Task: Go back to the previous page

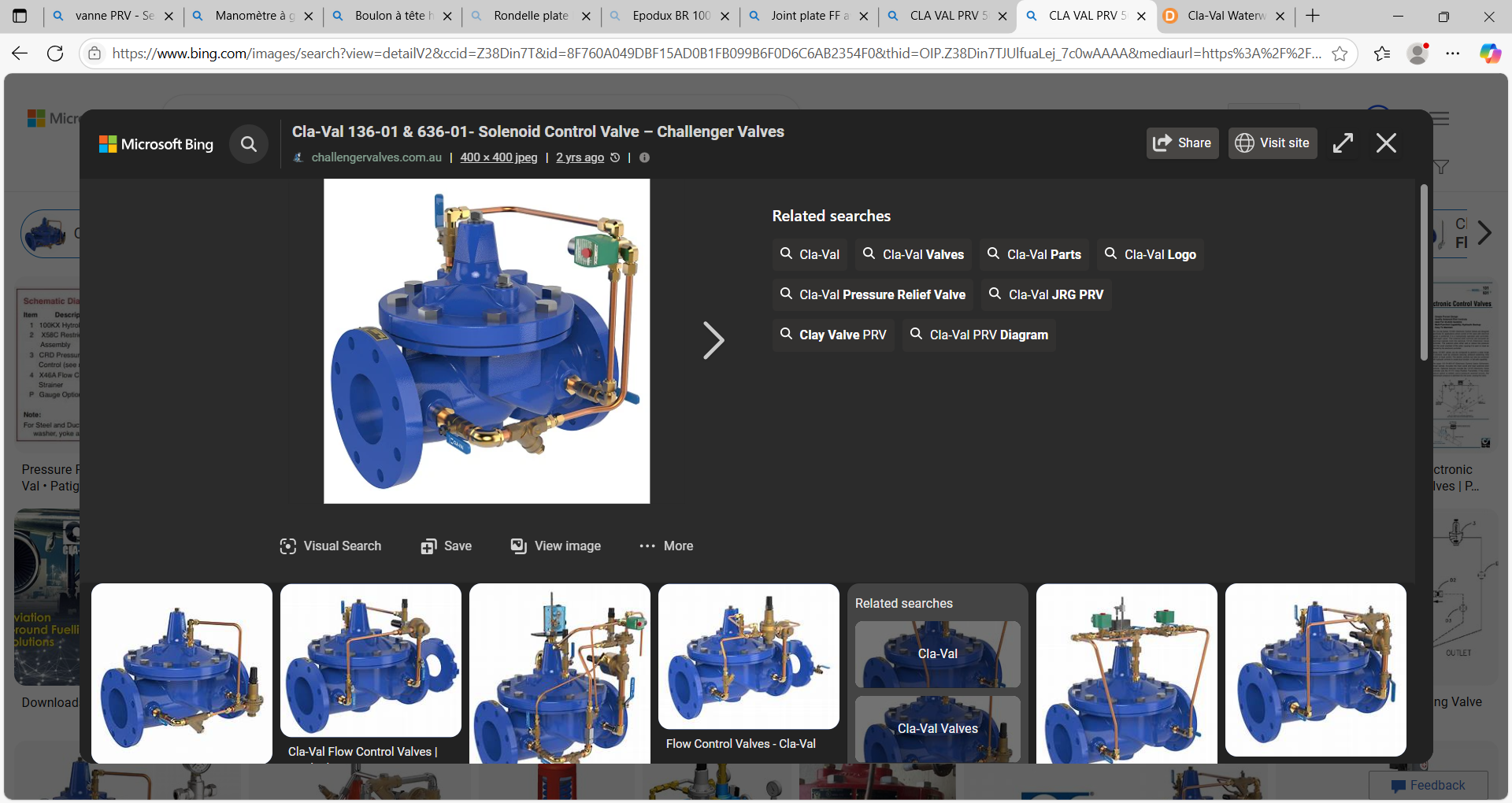Action: tap(20, 54)
